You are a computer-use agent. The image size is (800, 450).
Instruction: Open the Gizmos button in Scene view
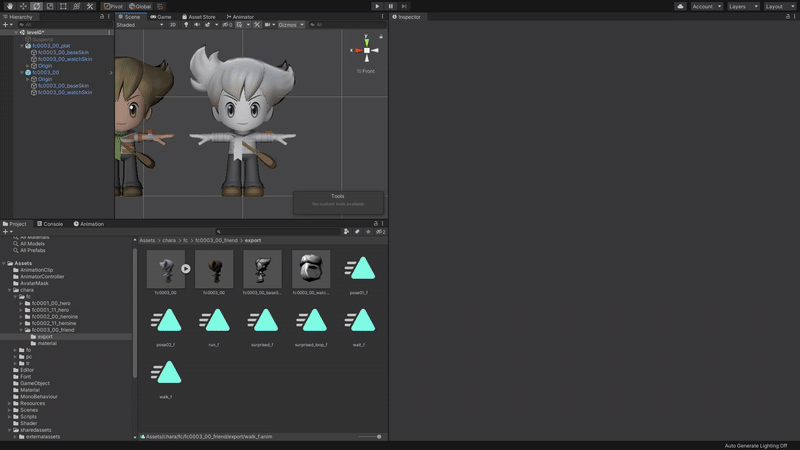point(289,25)
